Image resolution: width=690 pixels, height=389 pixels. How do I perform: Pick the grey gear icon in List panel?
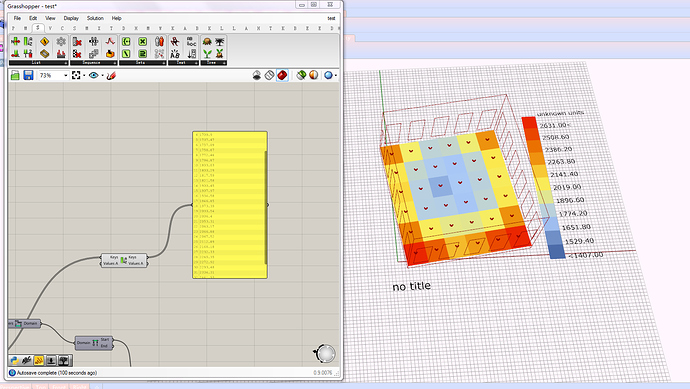[x=61, y=41]
